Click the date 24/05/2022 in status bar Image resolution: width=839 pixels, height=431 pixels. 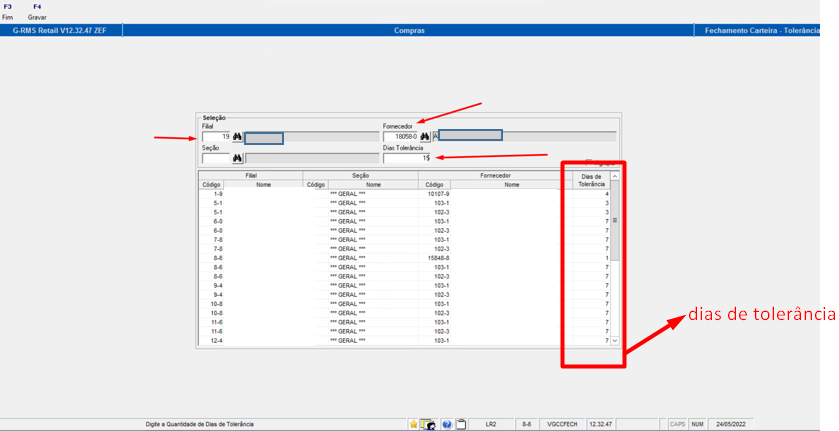[x=731, y=425]
